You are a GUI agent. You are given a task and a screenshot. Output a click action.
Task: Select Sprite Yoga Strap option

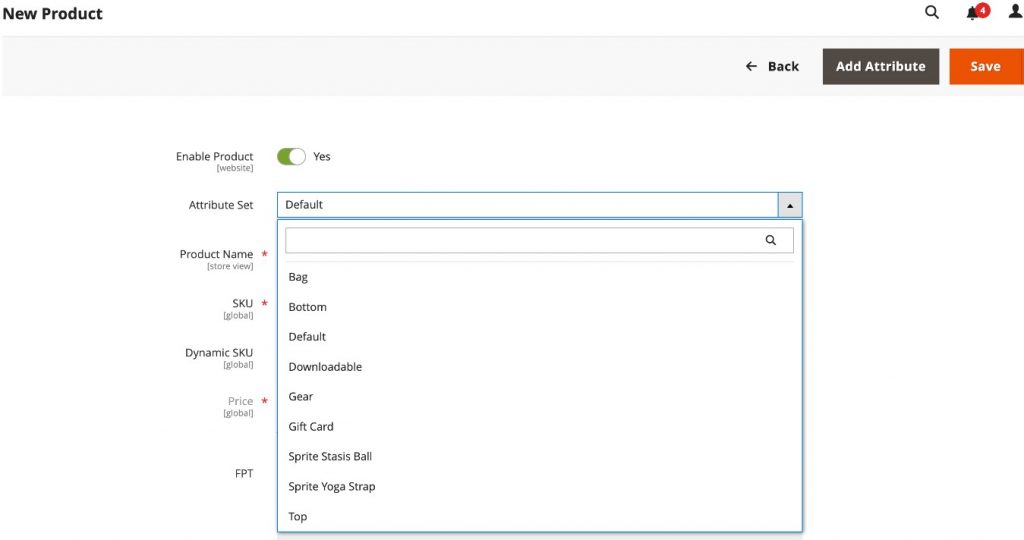click(332, 487)
